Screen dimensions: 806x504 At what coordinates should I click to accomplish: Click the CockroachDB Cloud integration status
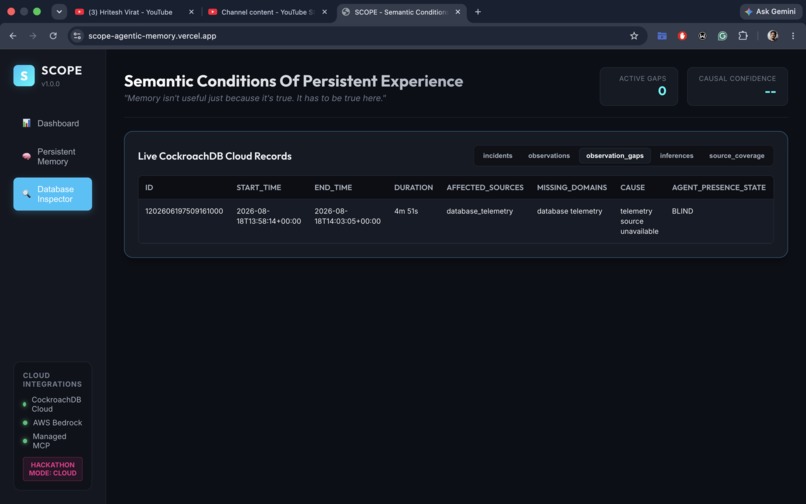click(x=52, y=404)
